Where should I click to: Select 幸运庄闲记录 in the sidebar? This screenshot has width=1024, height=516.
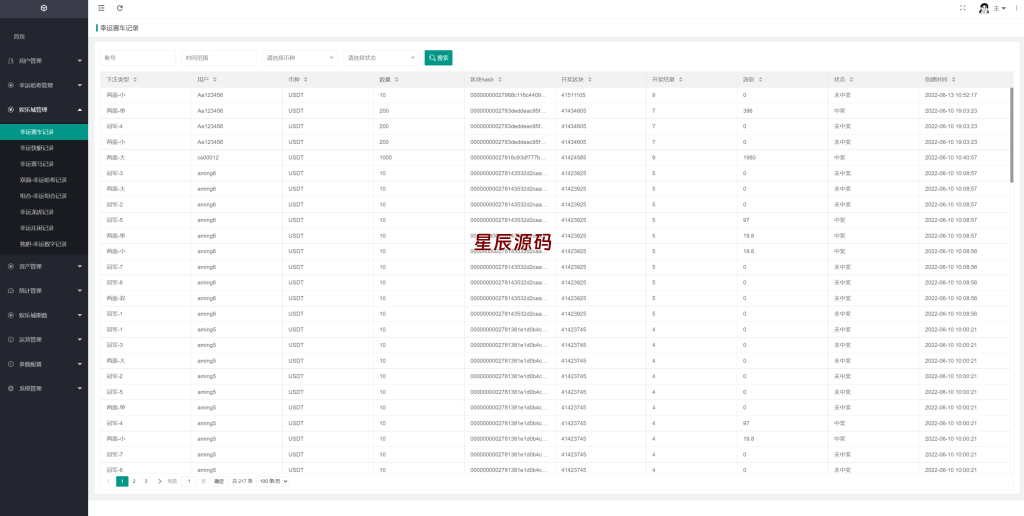pos(44,228)
